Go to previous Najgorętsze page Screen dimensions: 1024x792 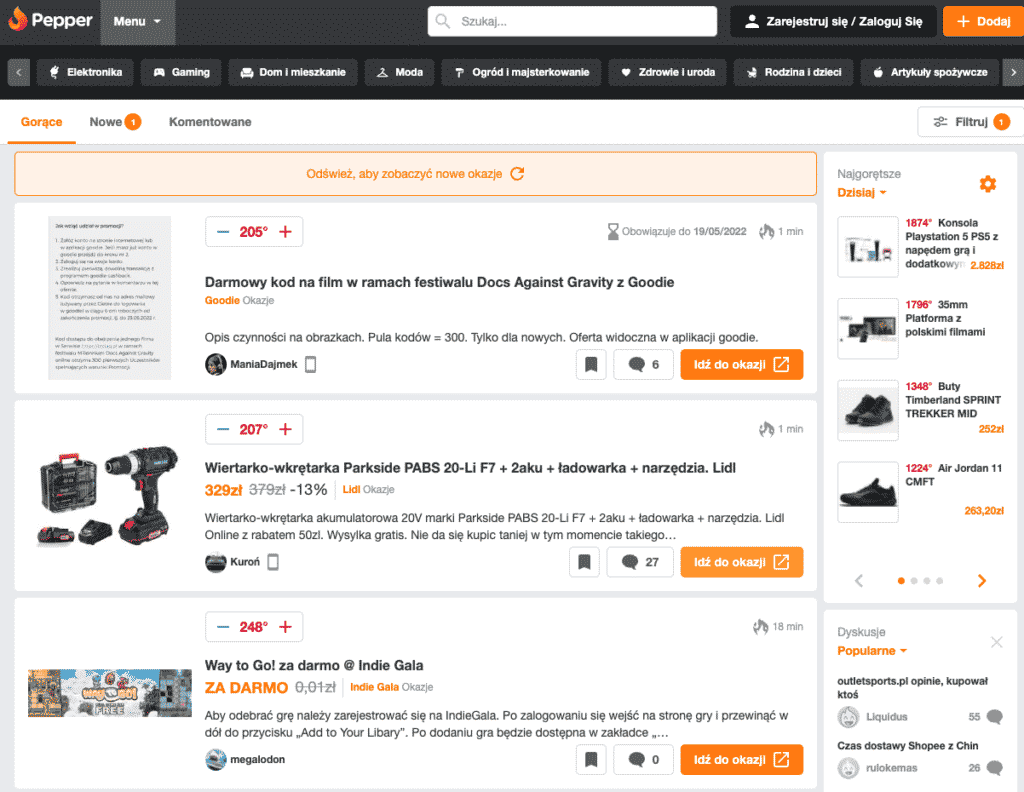pyautogui.click(x=859, y=580)
